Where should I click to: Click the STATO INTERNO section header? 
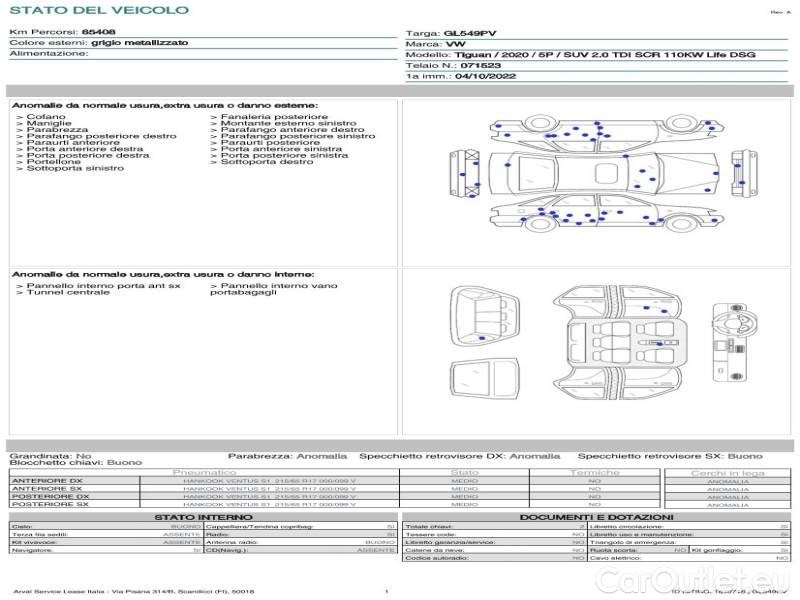[x=203, y=517]
